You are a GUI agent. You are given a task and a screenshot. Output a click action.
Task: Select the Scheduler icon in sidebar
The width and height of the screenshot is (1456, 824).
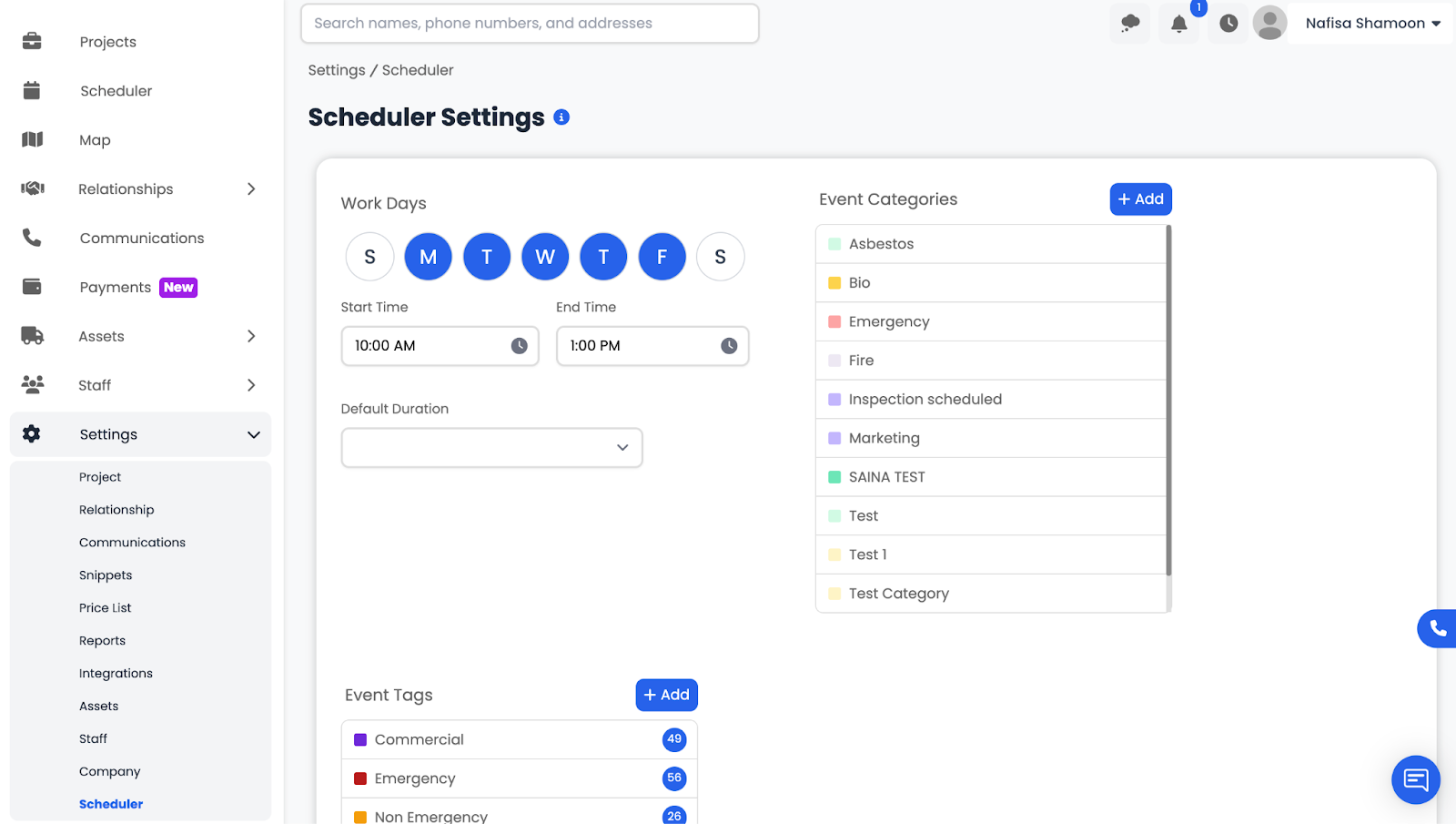pos(31,90)
